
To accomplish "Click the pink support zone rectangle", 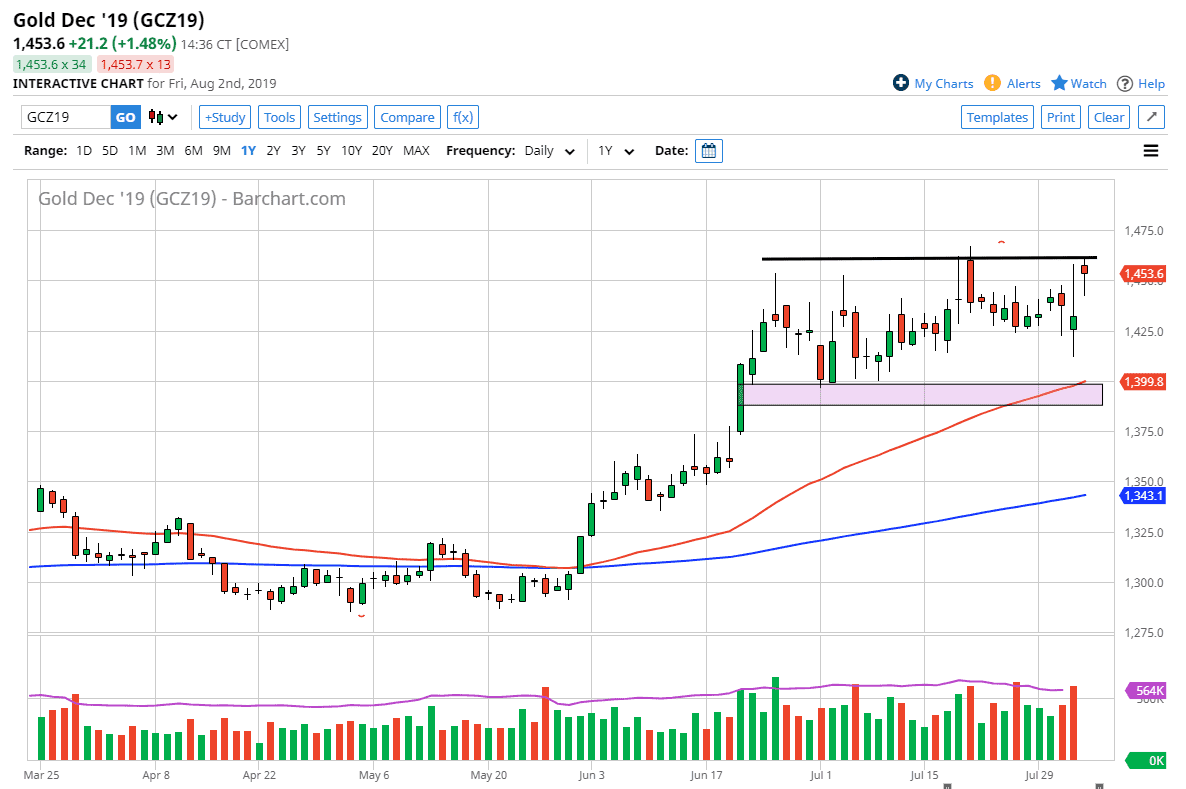I will (920, 394).
